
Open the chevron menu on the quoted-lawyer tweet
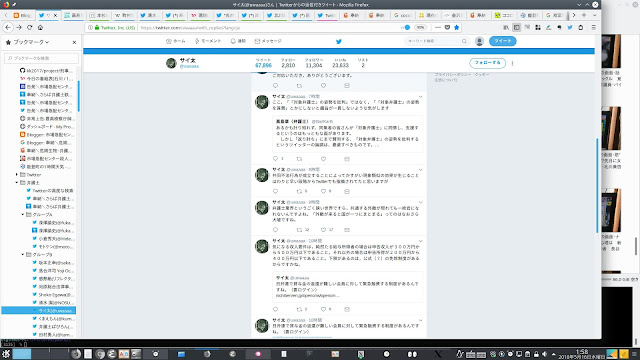[420, 97]
